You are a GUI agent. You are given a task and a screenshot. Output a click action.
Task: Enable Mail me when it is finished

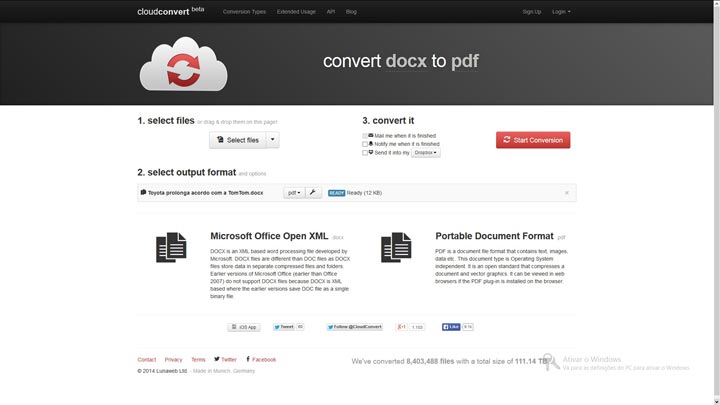click(x=365, y=136)
